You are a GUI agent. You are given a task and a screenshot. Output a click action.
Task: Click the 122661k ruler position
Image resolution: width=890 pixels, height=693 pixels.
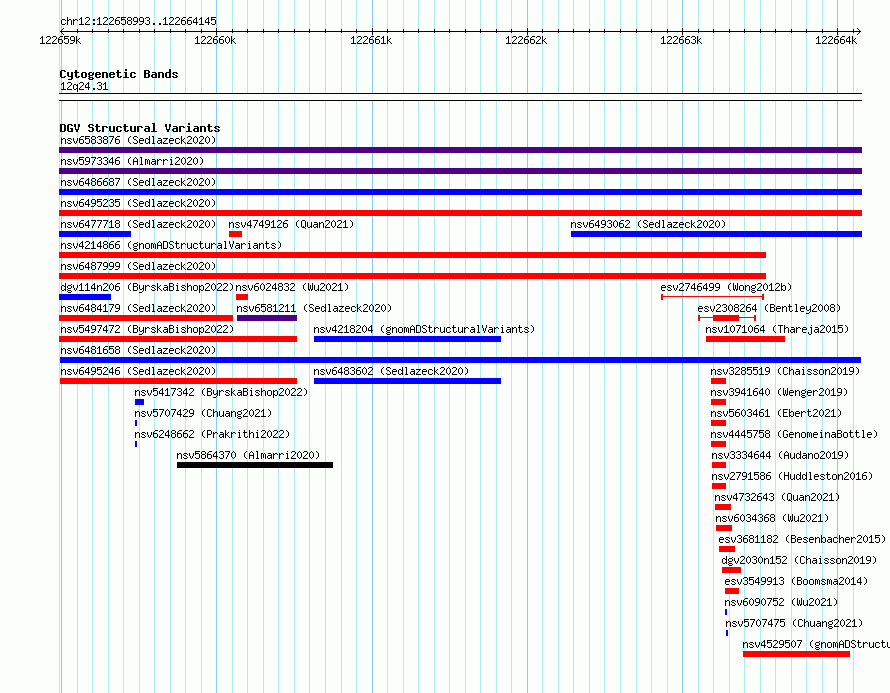(371, 40)
